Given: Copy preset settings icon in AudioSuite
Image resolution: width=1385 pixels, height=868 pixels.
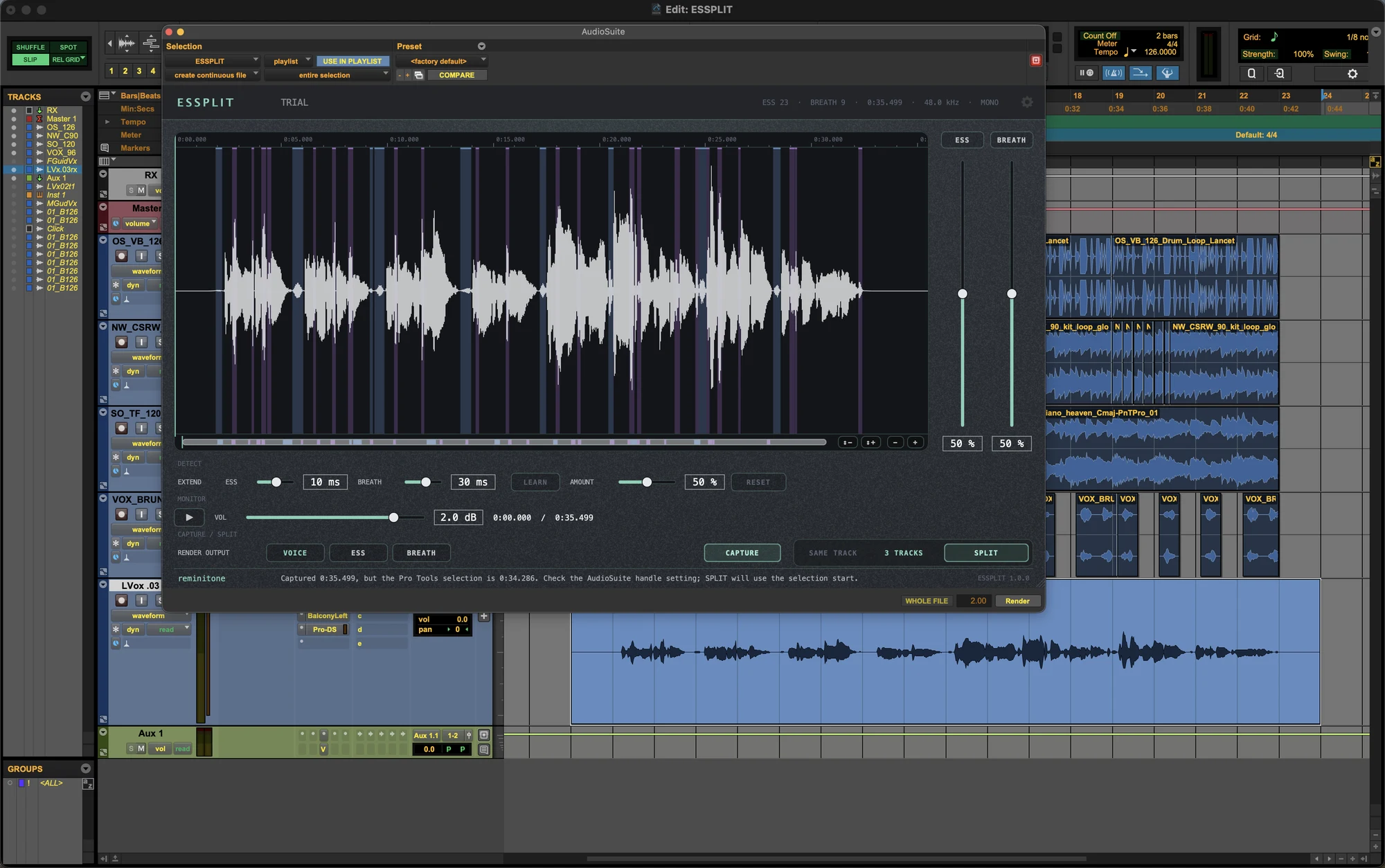Looking at the screenshot, I should click(x=419, y=75).
